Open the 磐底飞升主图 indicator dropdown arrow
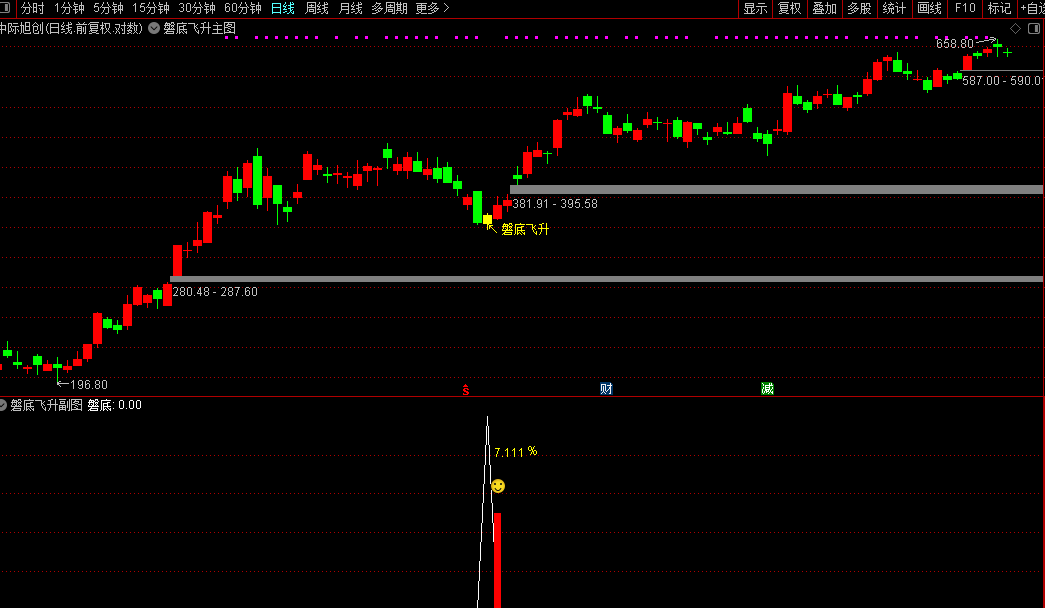This screenshot has height=608, width=1045. [154, 29]
